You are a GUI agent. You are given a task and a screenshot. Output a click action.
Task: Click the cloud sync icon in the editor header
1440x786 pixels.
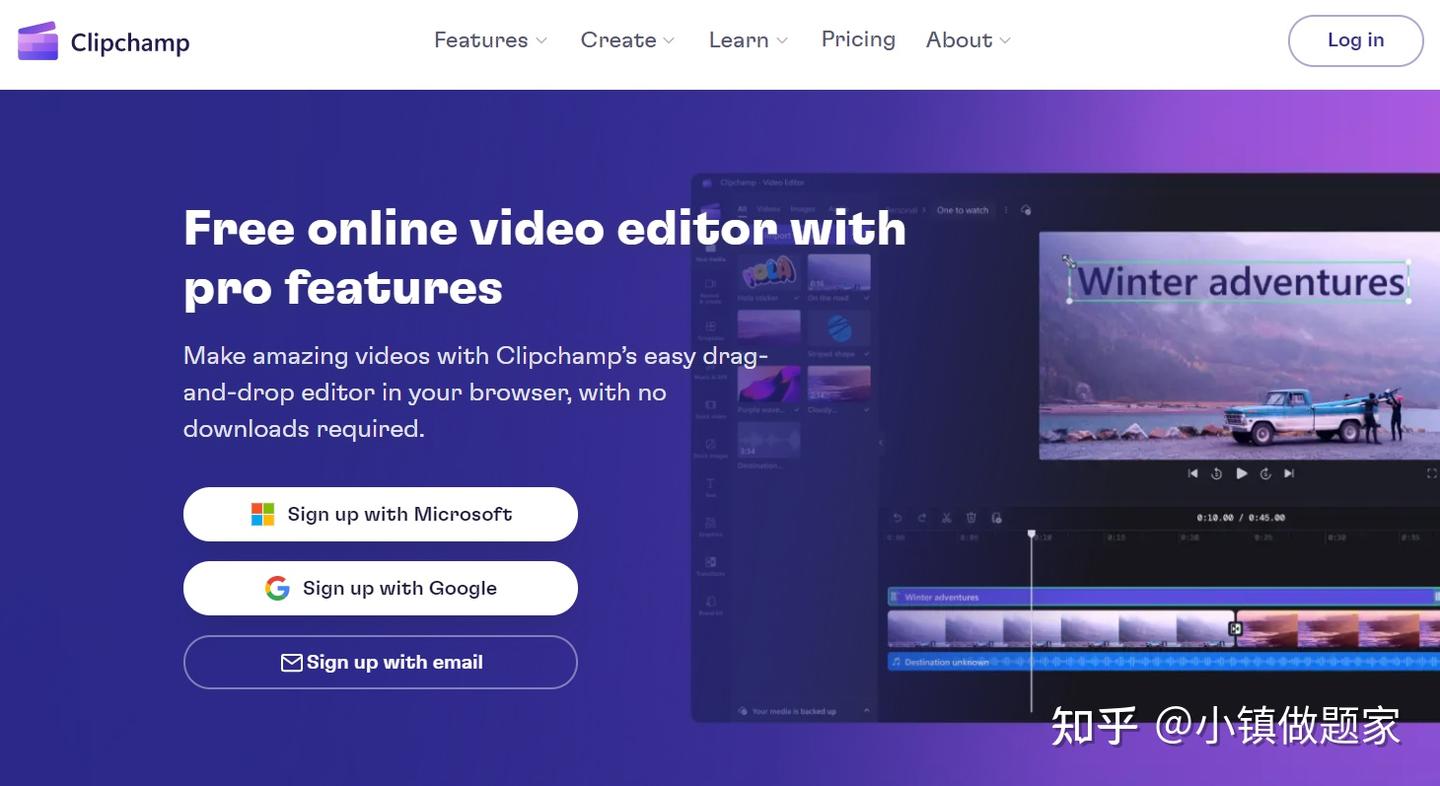pyautogui.click(x=1026, y=210)
